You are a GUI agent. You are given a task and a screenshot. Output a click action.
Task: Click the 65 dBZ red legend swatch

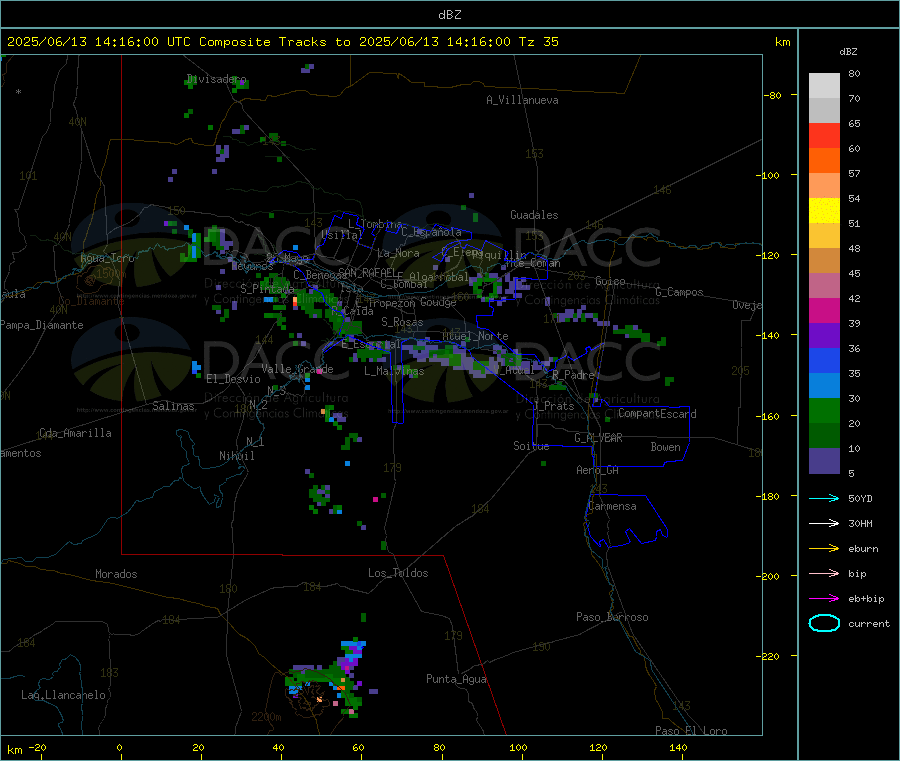(x=824, y=135)
